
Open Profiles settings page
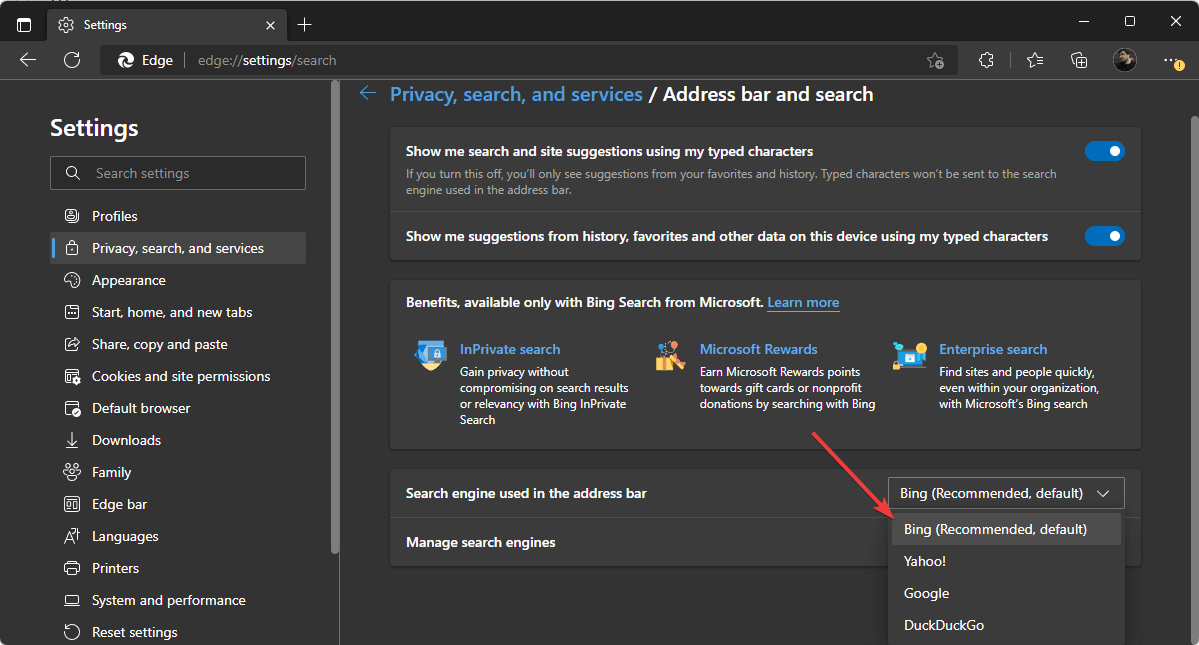click(x=178, y=216)
